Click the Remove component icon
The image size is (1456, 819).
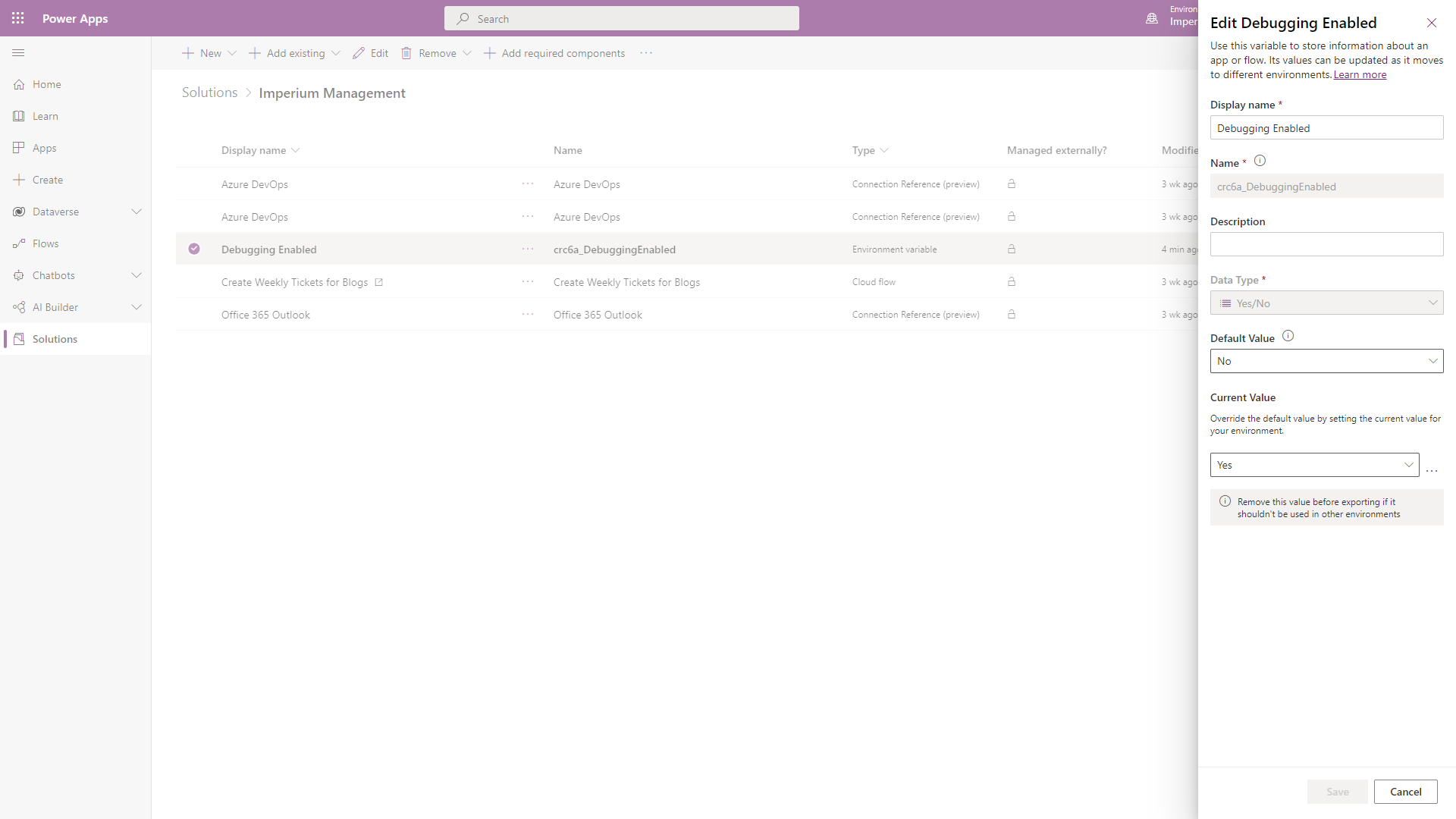(x=407, y=53)
